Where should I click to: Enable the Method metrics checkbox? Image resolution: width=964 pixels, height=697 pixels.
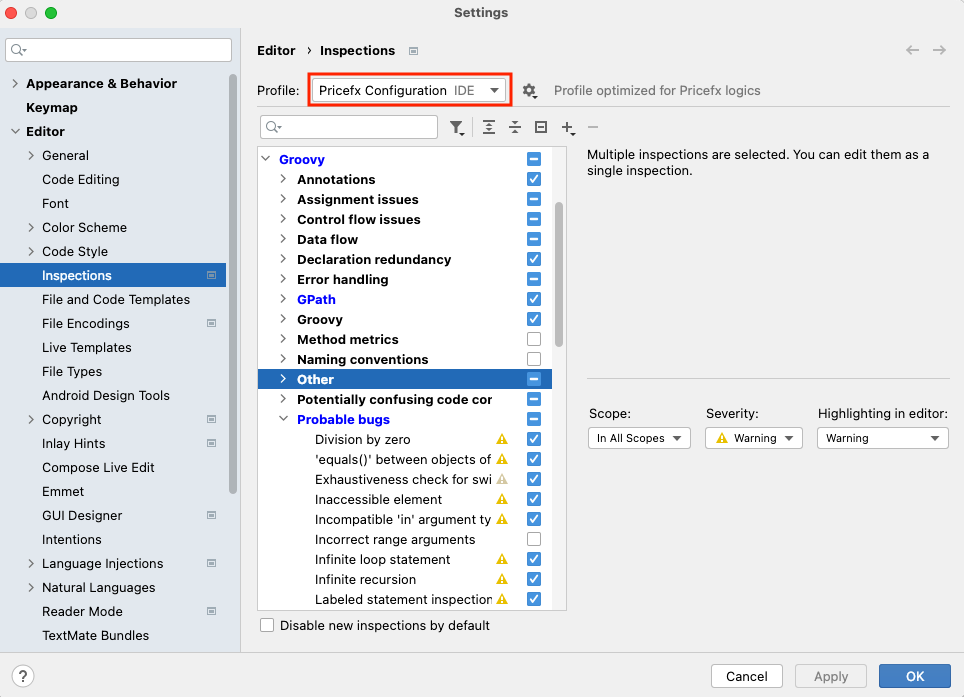point(534,339)
